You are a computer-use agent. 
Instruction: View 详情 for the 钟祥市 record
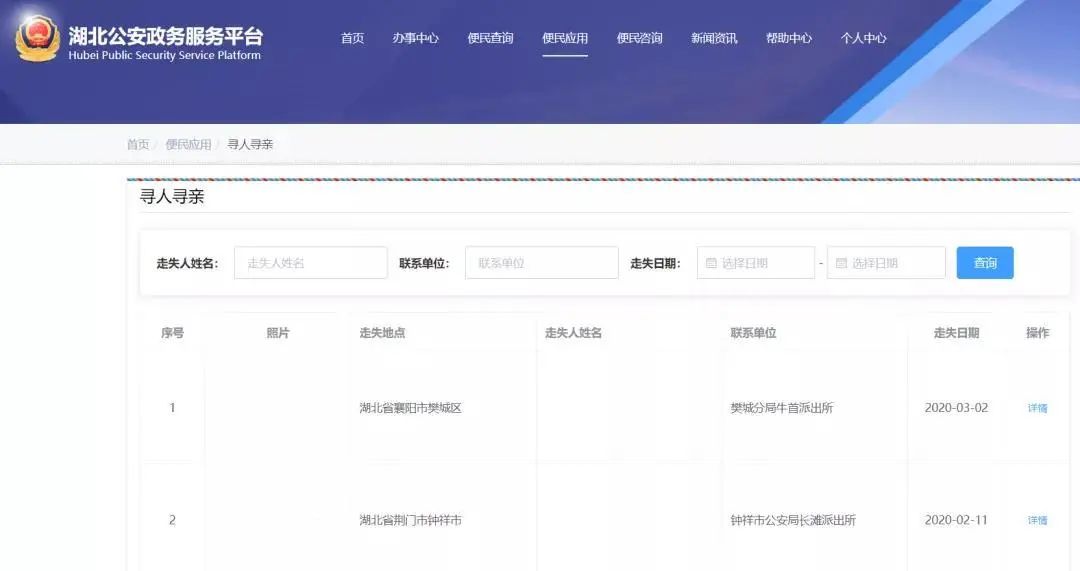1037,520
